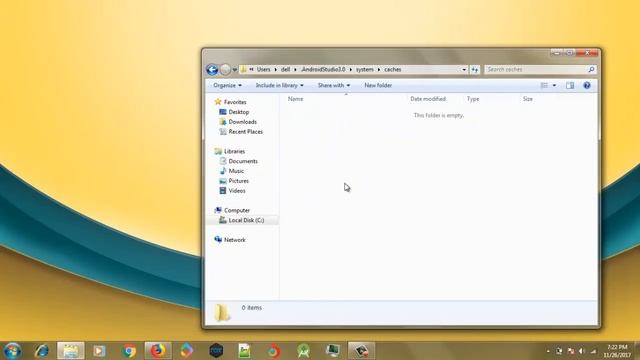Click 'Users' in the address path
640x360 pixels.
[x=263, y=69]
